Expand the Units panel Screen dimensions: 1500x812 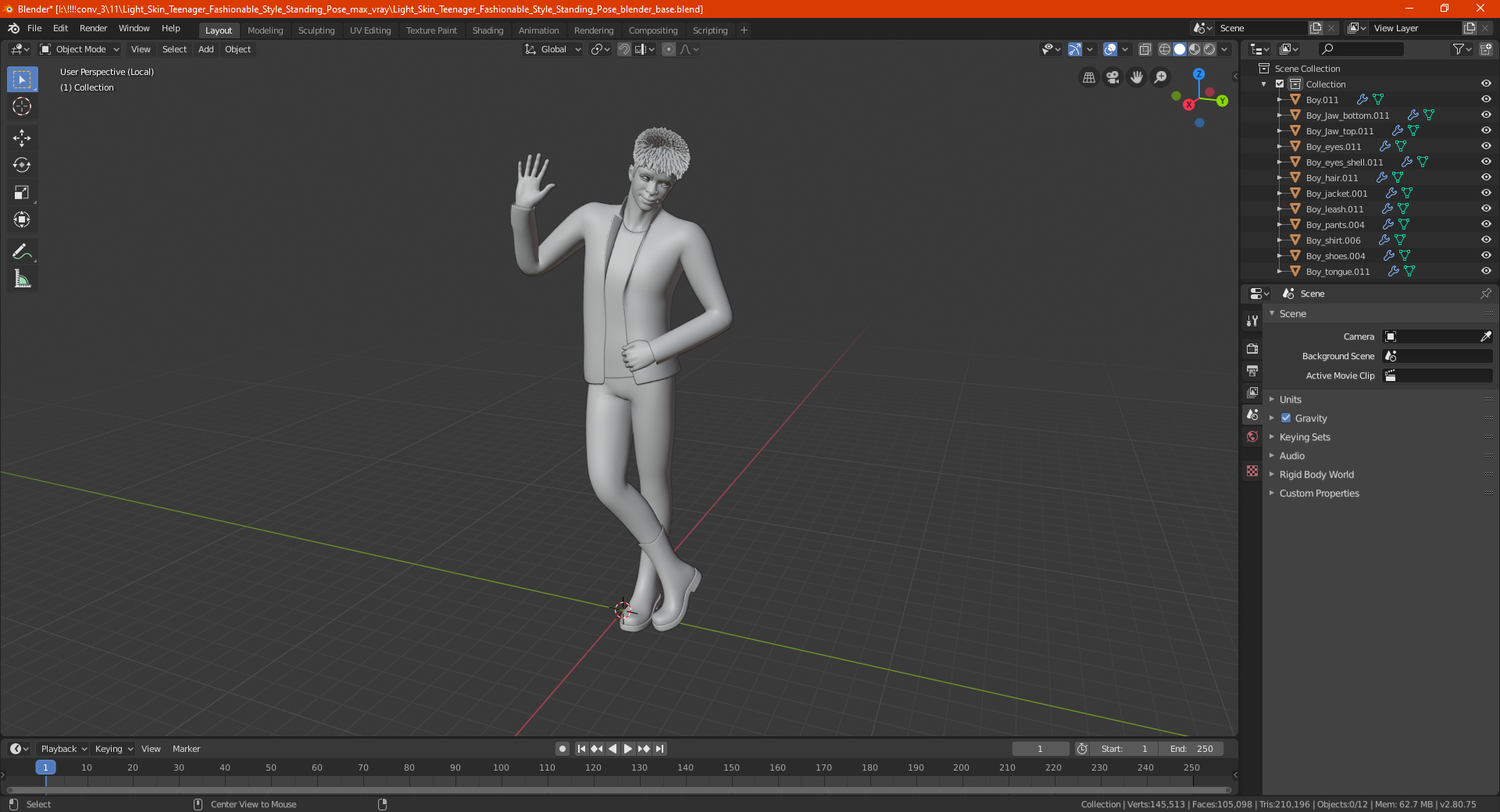(x=1290, y=400)
